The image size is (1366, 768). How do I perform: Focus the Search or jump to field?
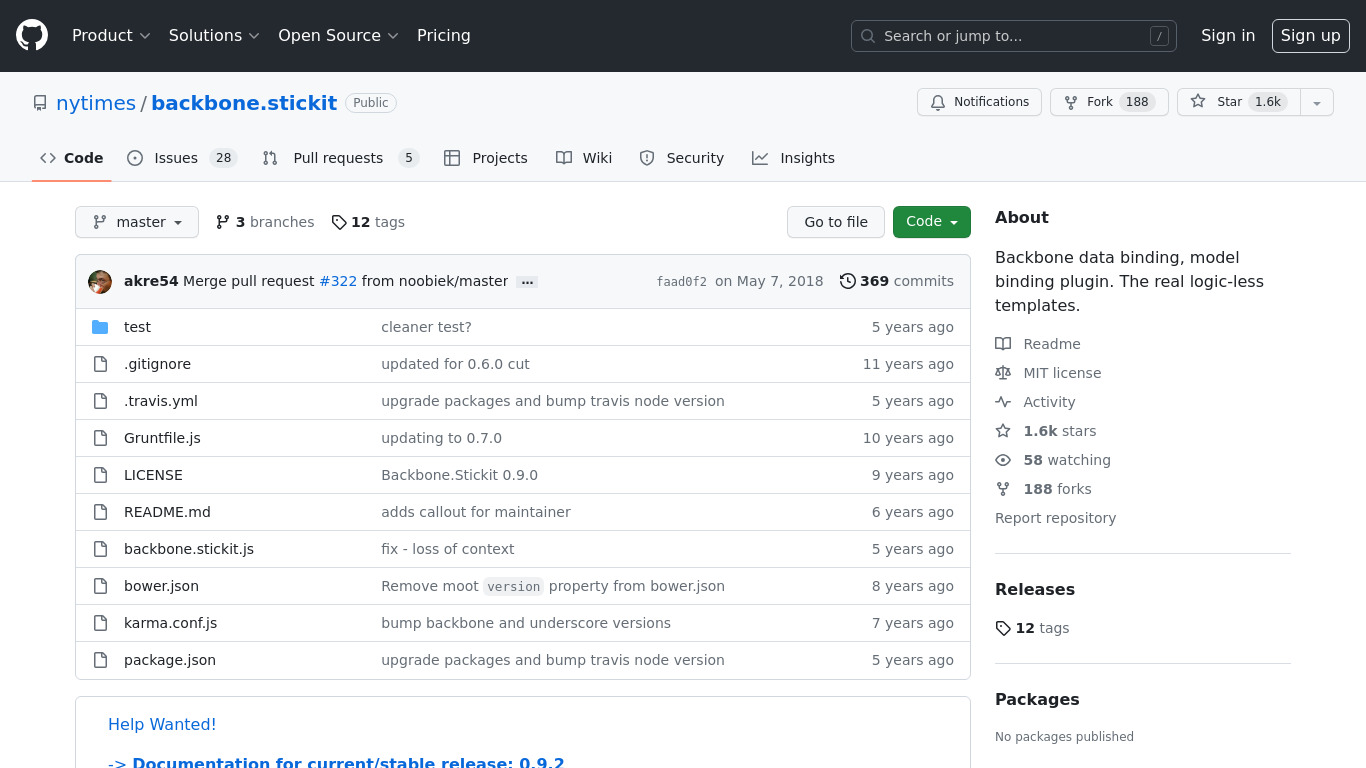pyautogui.click(x=1013, y=36)
